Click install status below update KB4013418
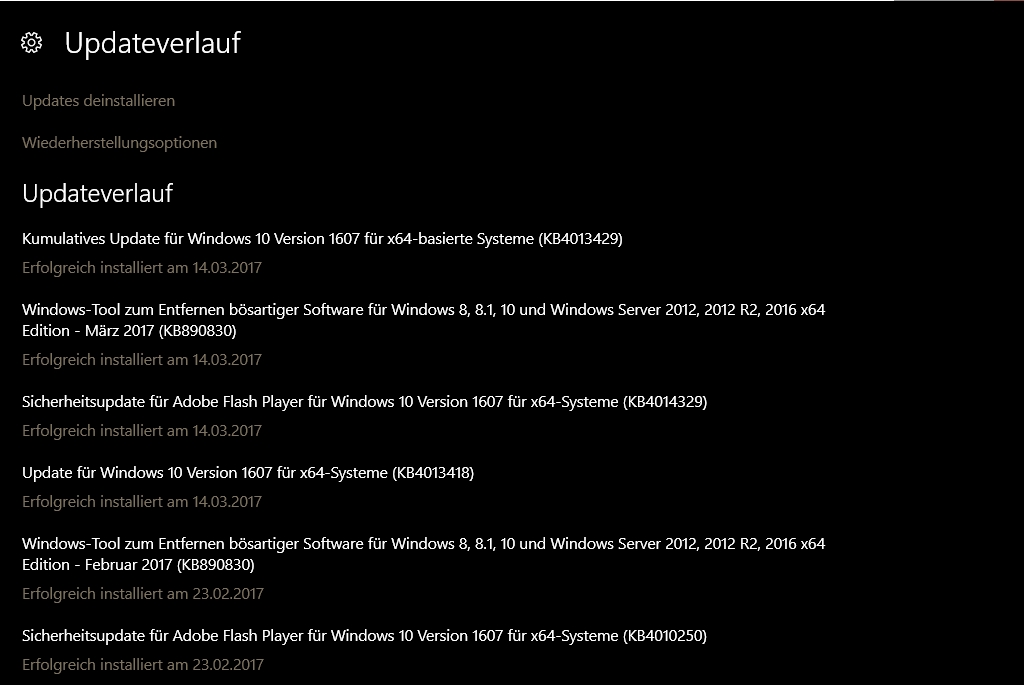1024x685 pixels. [141, 502]
